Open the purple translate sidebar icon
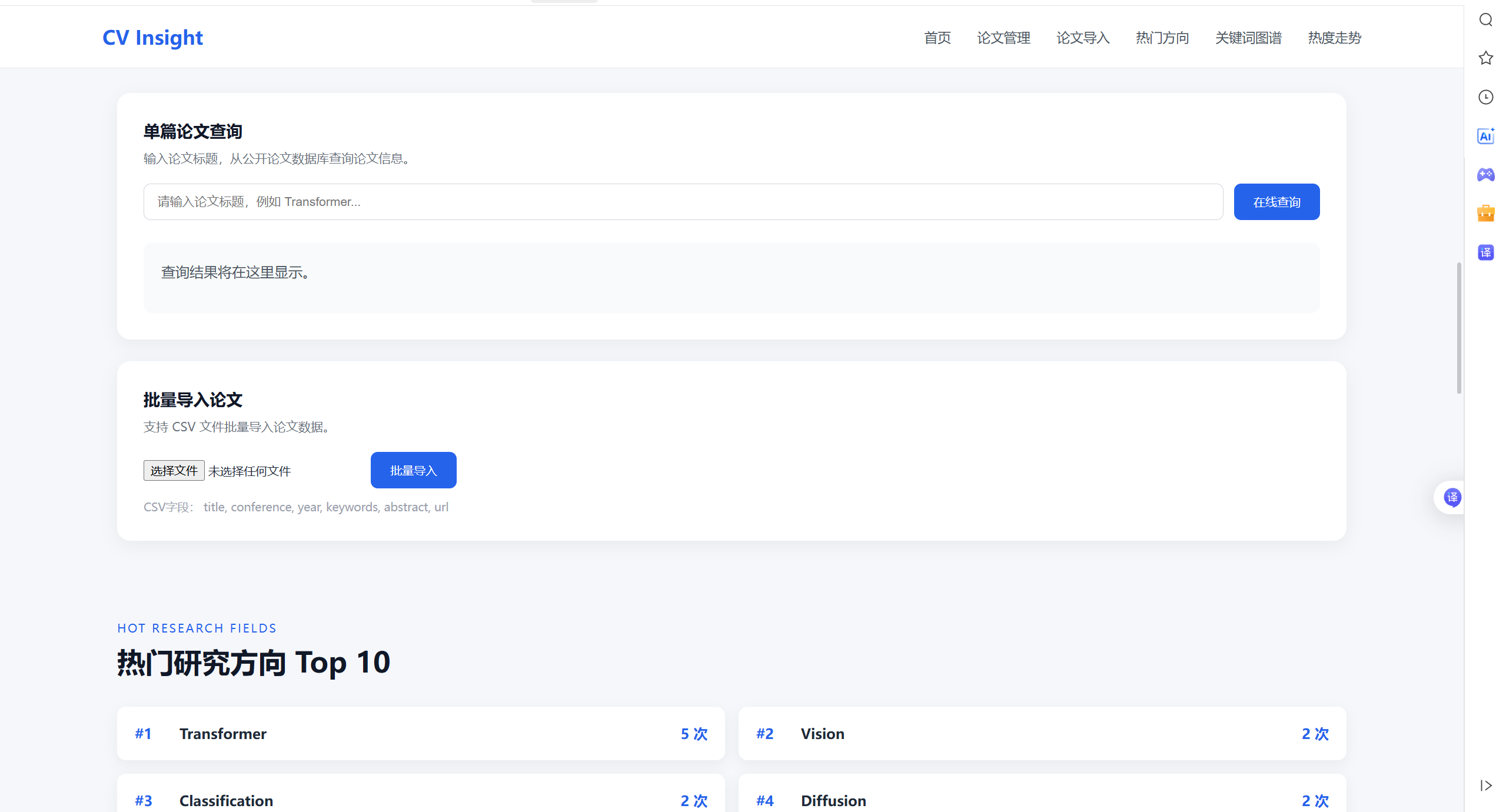This screenshot has height=812, width=1506. [x=1485, y=252]
